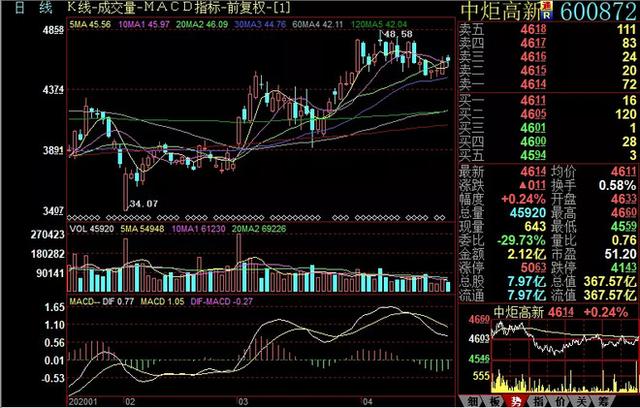
Task: Click the VOL 45920 volume label
Action: (92, 229)
